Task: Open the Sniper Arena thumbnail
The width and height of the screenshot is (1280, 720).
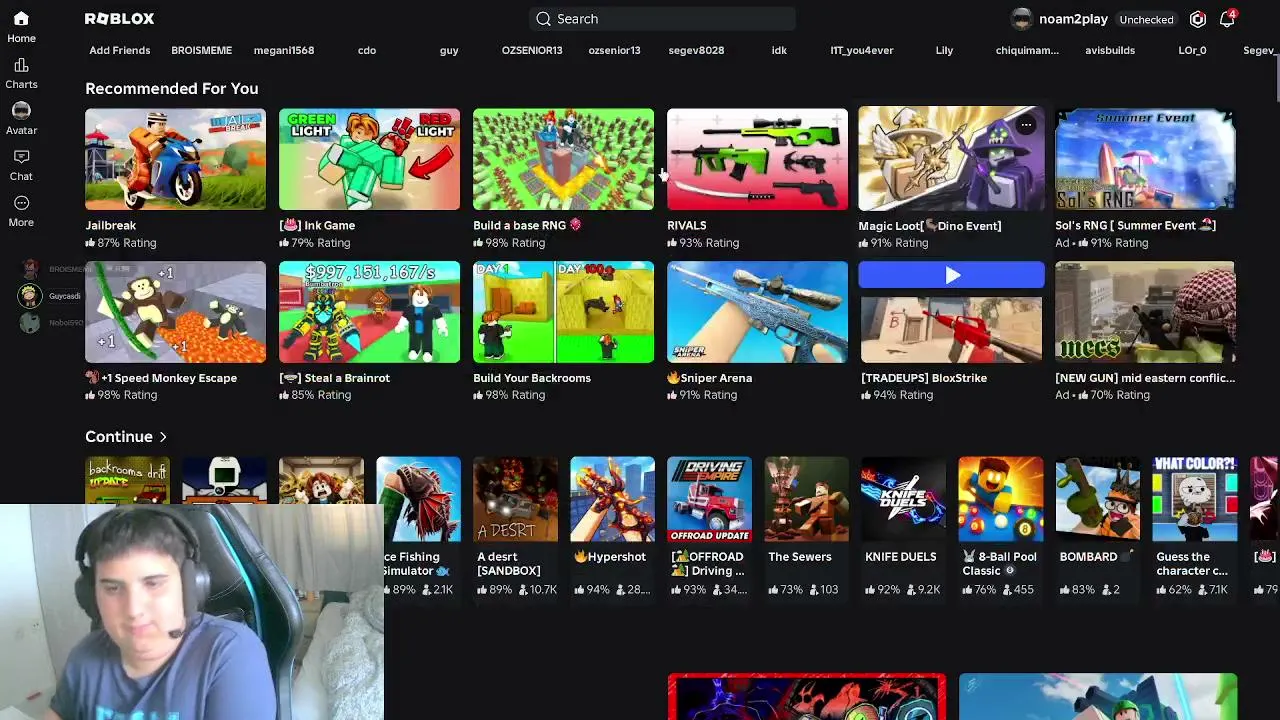Action: click(757, 312)
